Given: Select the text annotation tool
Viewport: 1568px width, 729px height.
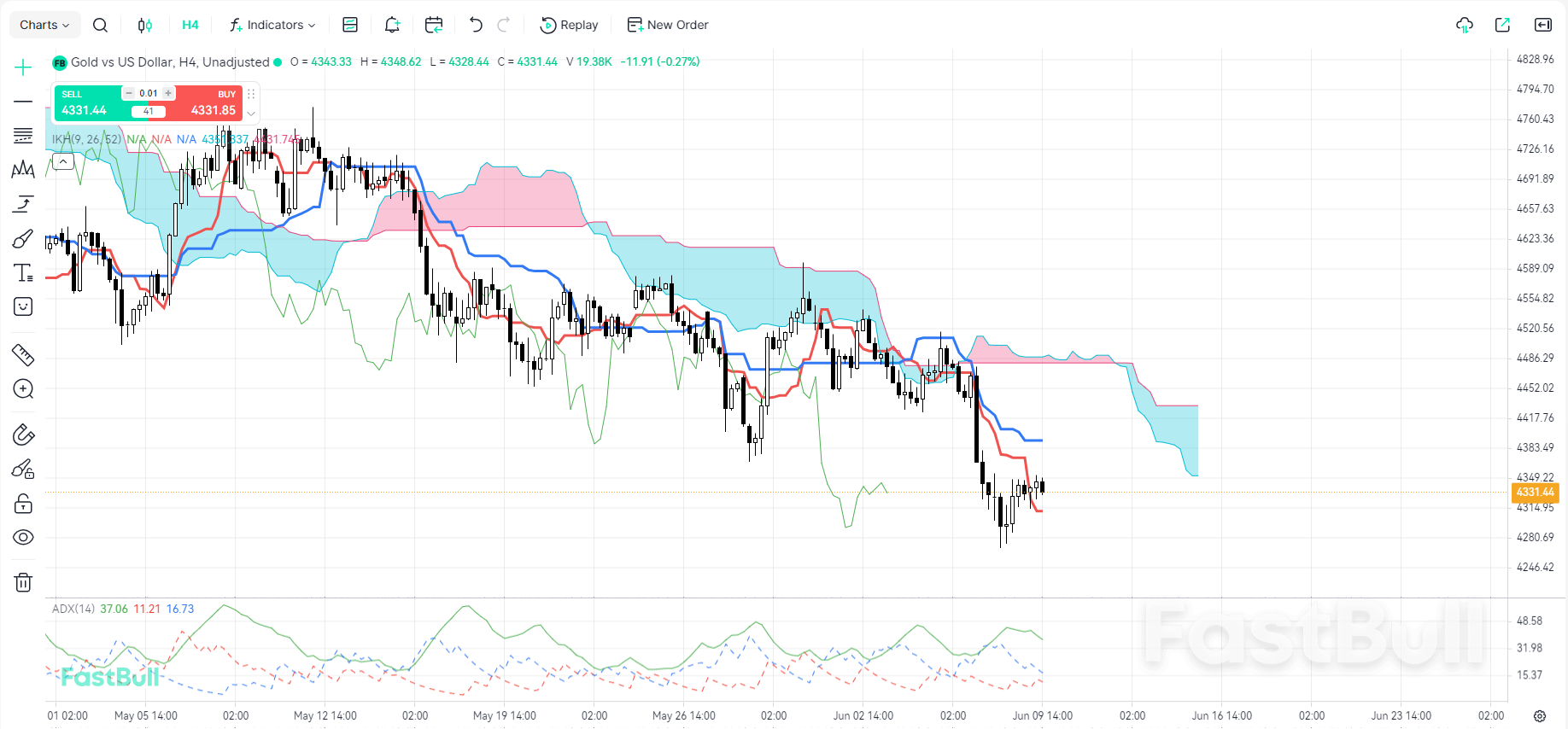Looking at the screenshot, I should (x=23, y=272).
